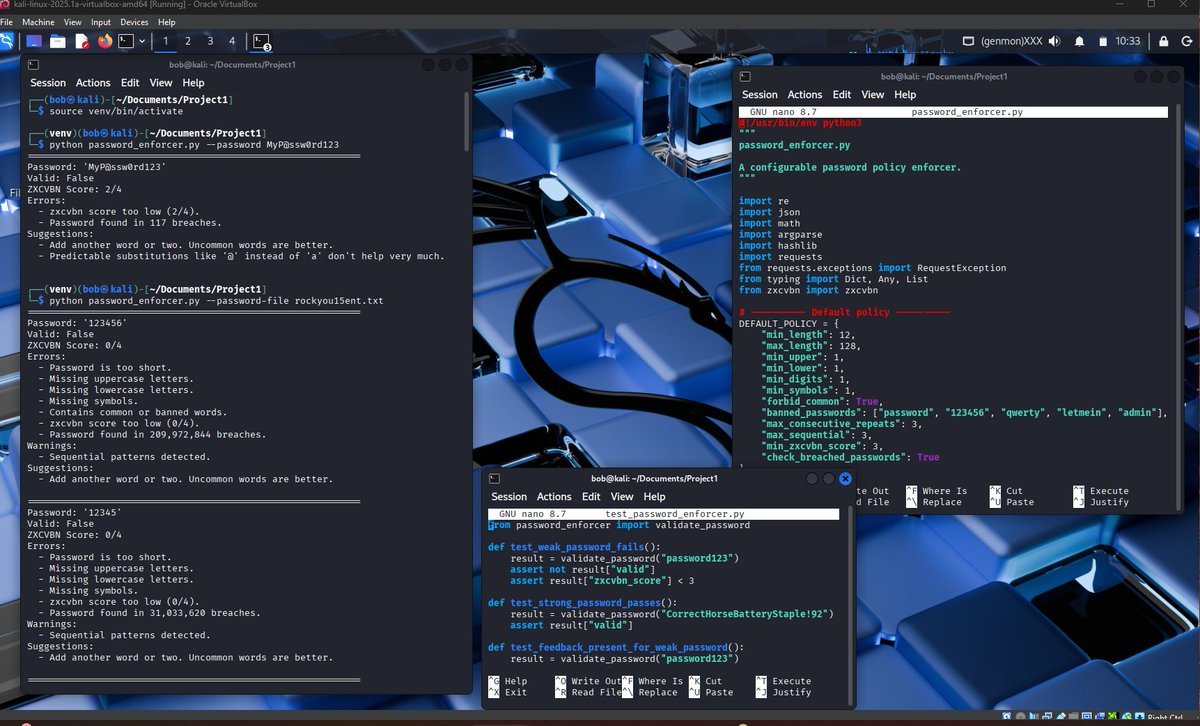The height and width of the screenshot is (726, 1200).
Task: Click the "def test_weak_password_fails" line
Action: [x=575, y=547]
